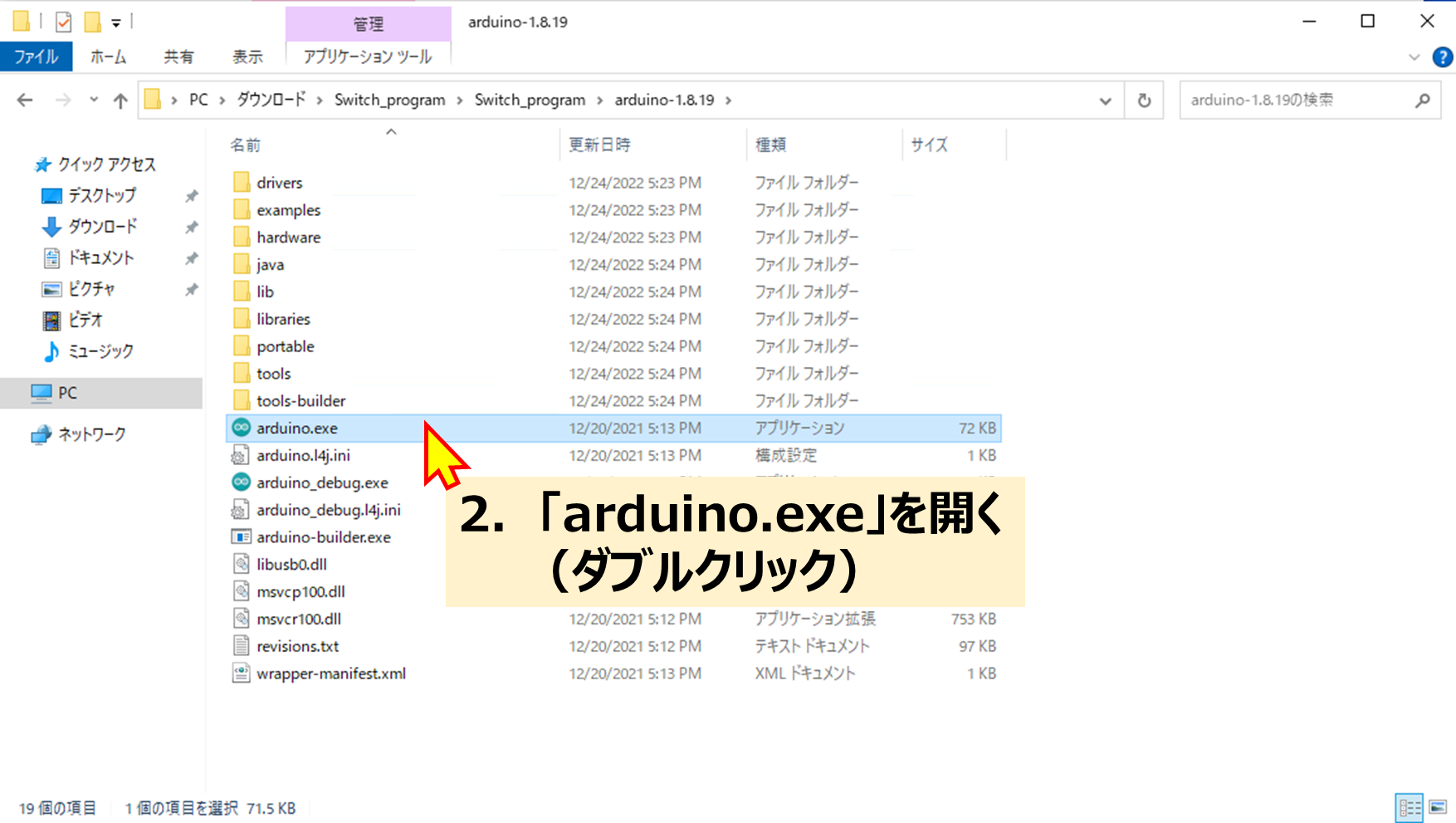Image resolution: width=1456 pixels, height=823 pixels.
Task: Expand the PC breadcrumb chevron
Action: click(x=222, y=100)
